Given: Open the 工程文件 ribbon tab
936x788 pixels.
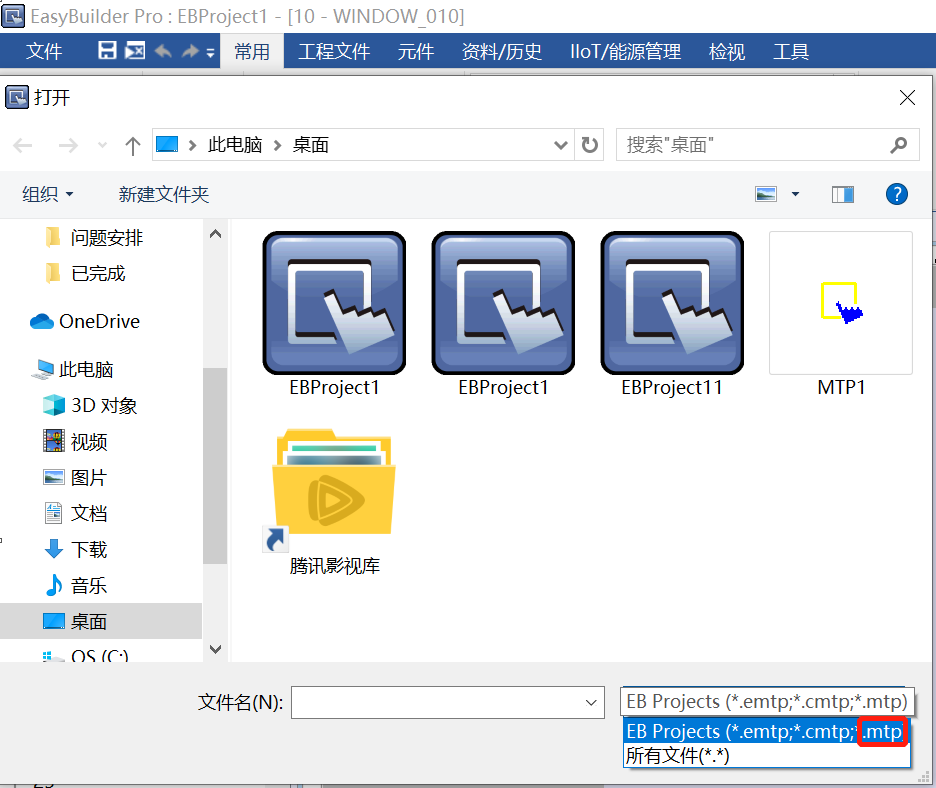Looking at the screenshot, I should click(334, 52).
